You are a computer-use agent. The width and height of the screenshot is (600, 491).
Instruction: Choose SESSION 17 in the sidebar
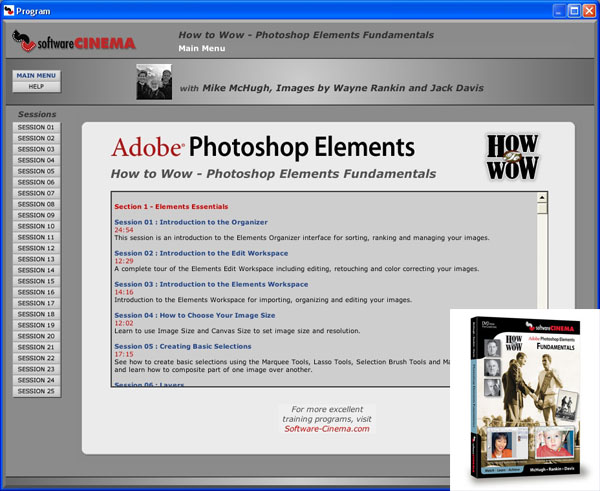(x=36, y=303)
